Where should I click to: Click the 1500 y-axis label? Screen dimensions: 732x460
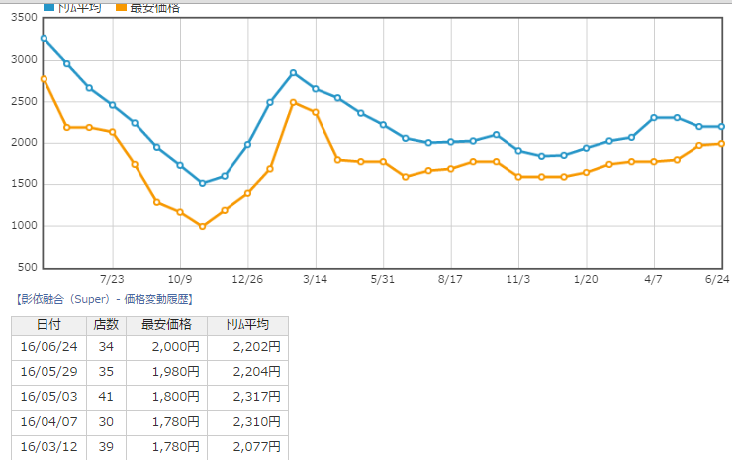click(24, 184)
